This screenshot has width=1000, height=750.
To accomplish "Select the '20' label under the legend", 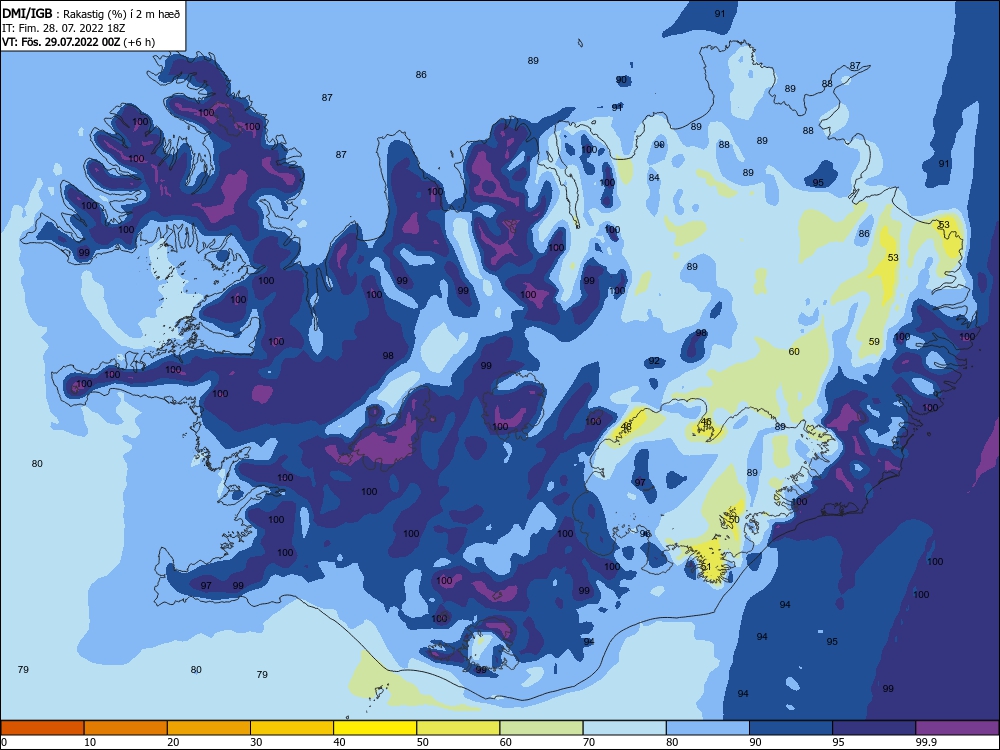I will click(173, 742).
